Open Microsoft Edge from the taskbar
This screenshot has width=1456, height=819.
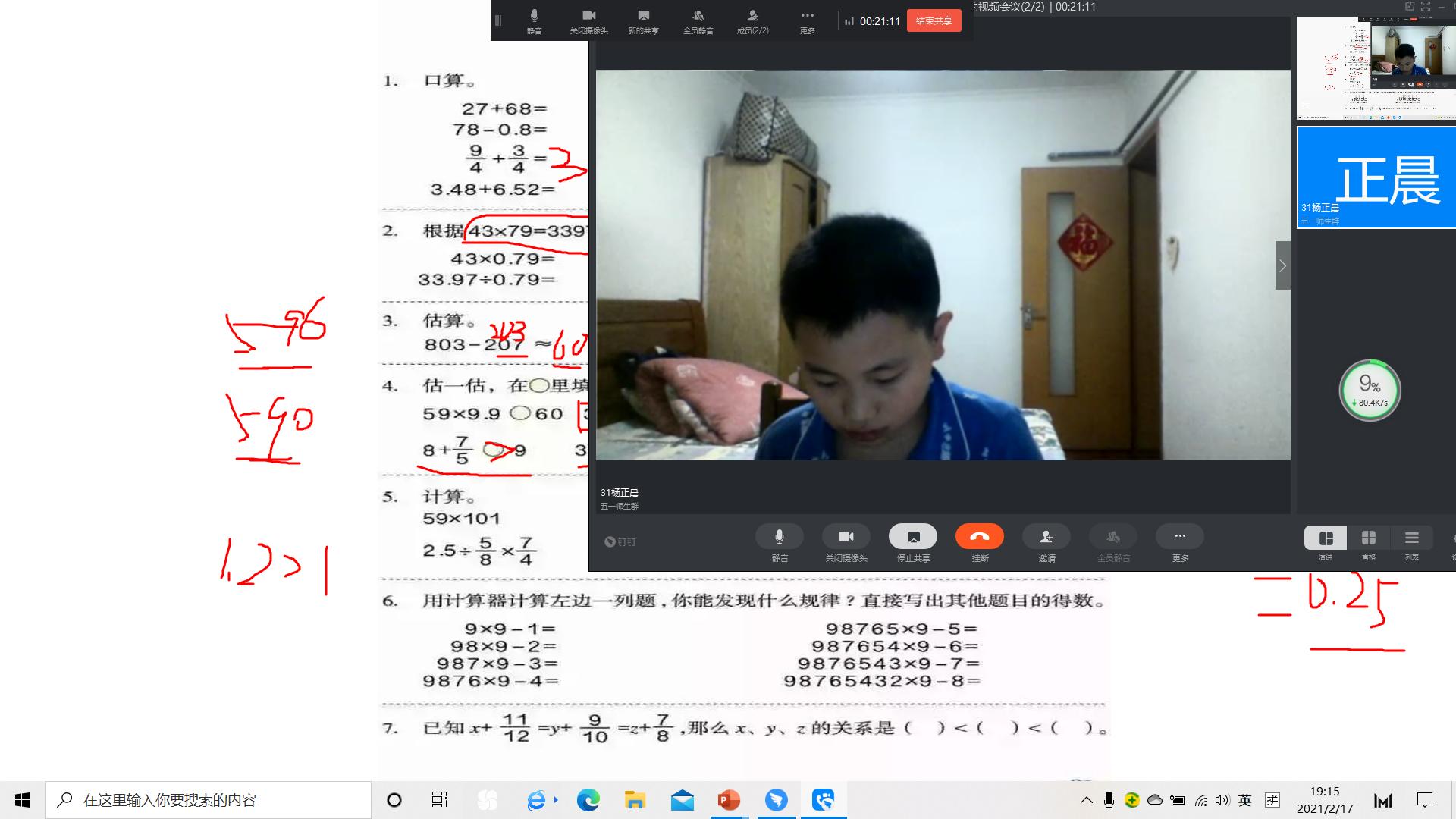click(x=588, y=800)
